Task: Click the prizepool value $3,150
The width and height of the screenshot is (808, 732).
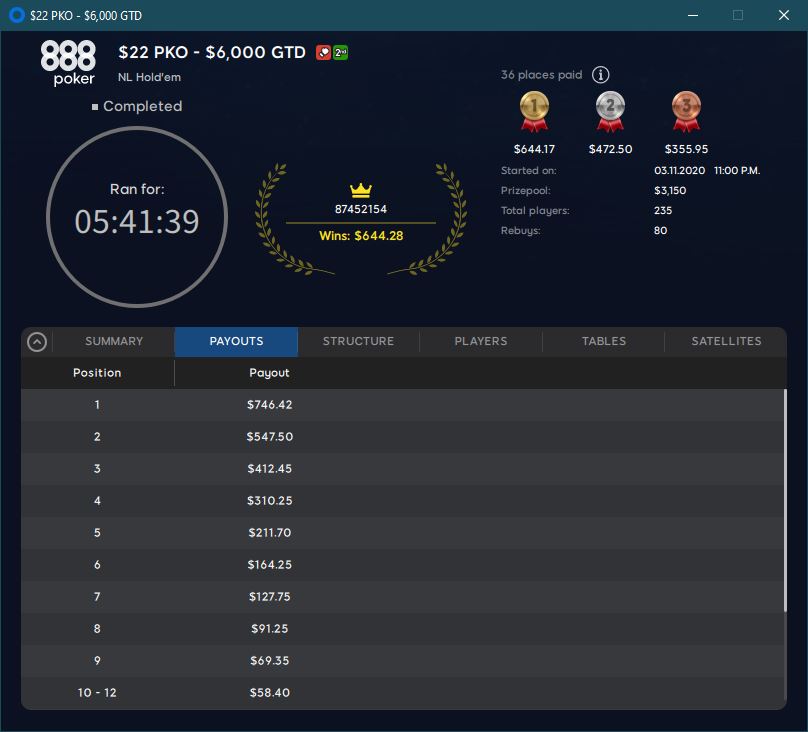Action: tap(670, 191)
